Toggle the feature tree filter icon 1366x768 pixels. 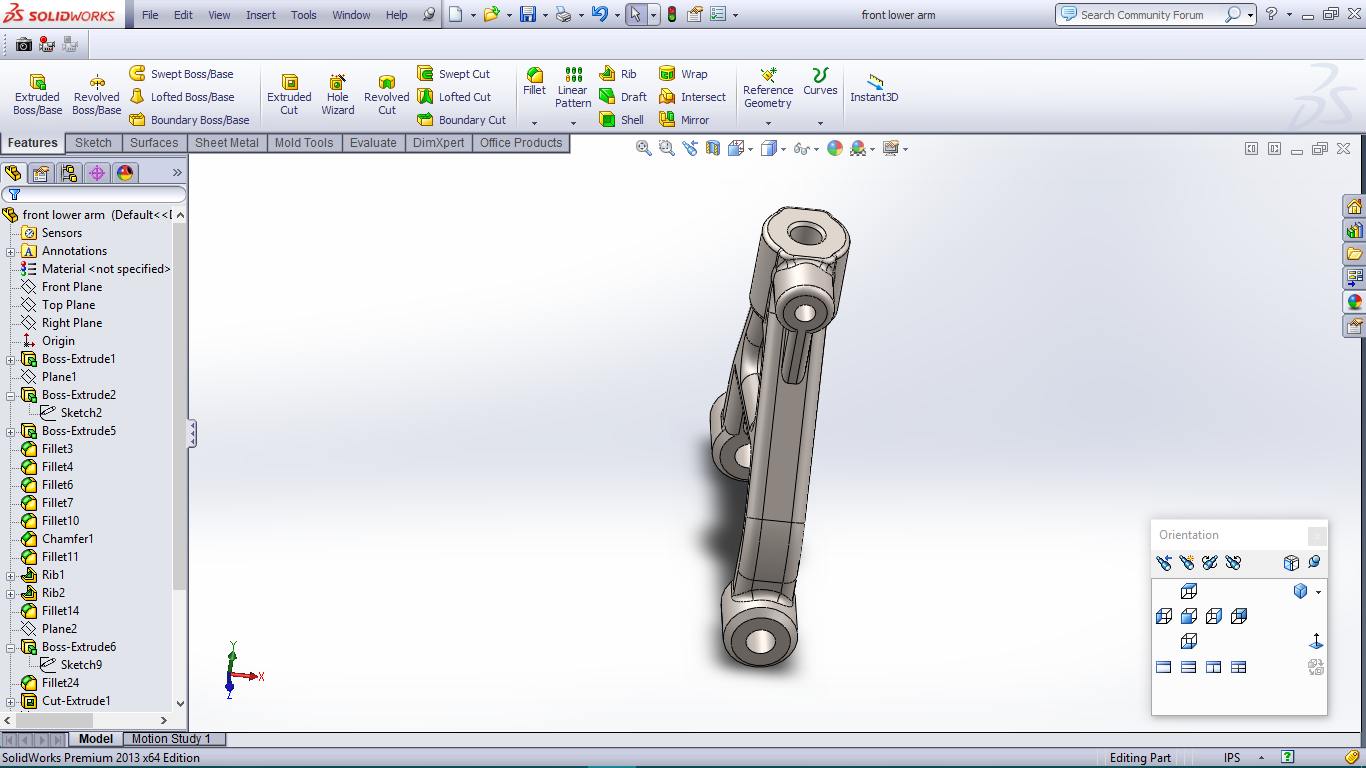(x=14, y=194)
